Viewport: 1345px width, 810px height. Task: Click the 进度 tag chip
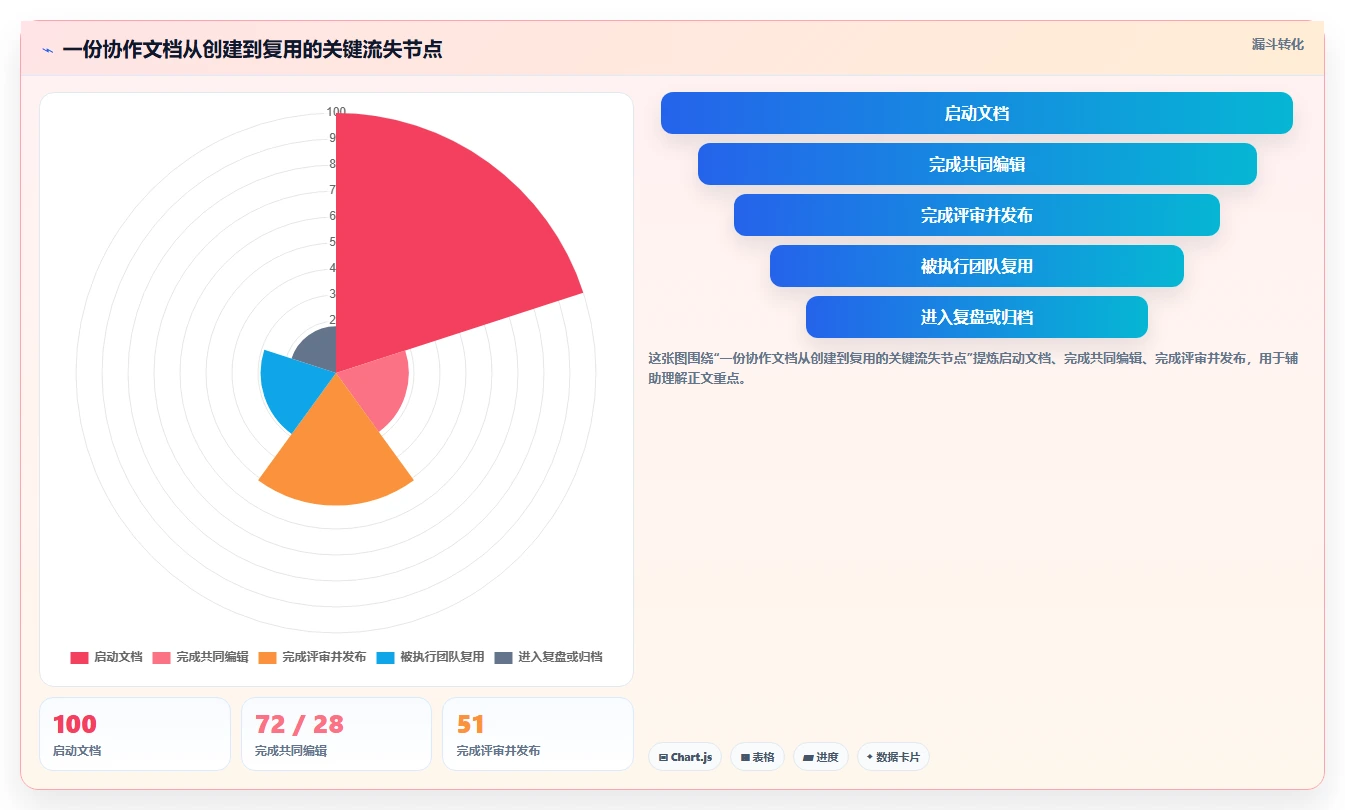click(x=820, y=757)
